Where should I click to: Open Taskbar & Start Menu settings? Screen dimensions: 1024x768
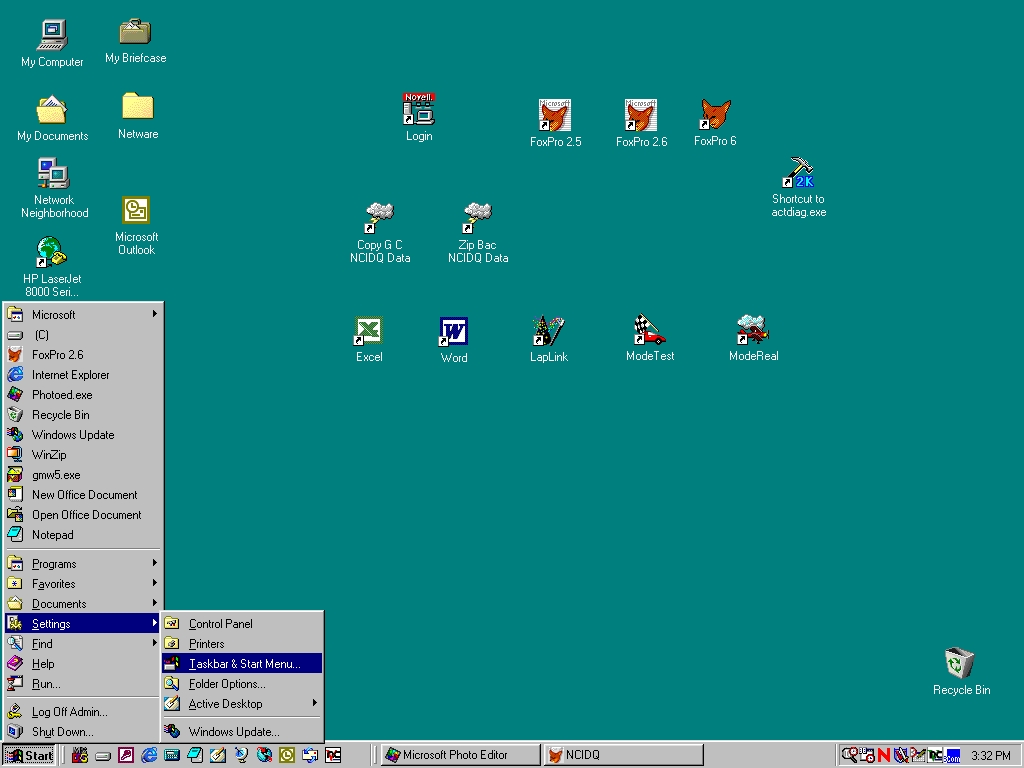(x=242, y=664)
